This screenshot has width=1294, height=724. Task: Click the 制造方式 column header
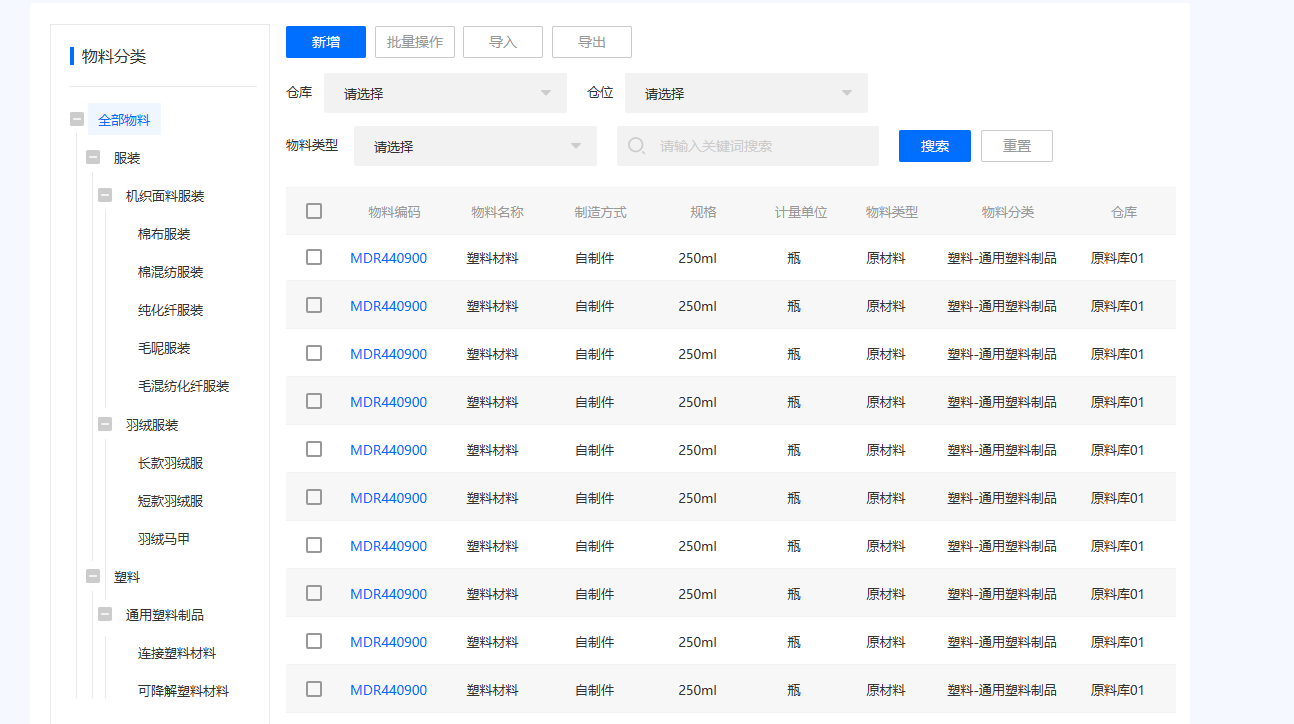tap(600, 212)
